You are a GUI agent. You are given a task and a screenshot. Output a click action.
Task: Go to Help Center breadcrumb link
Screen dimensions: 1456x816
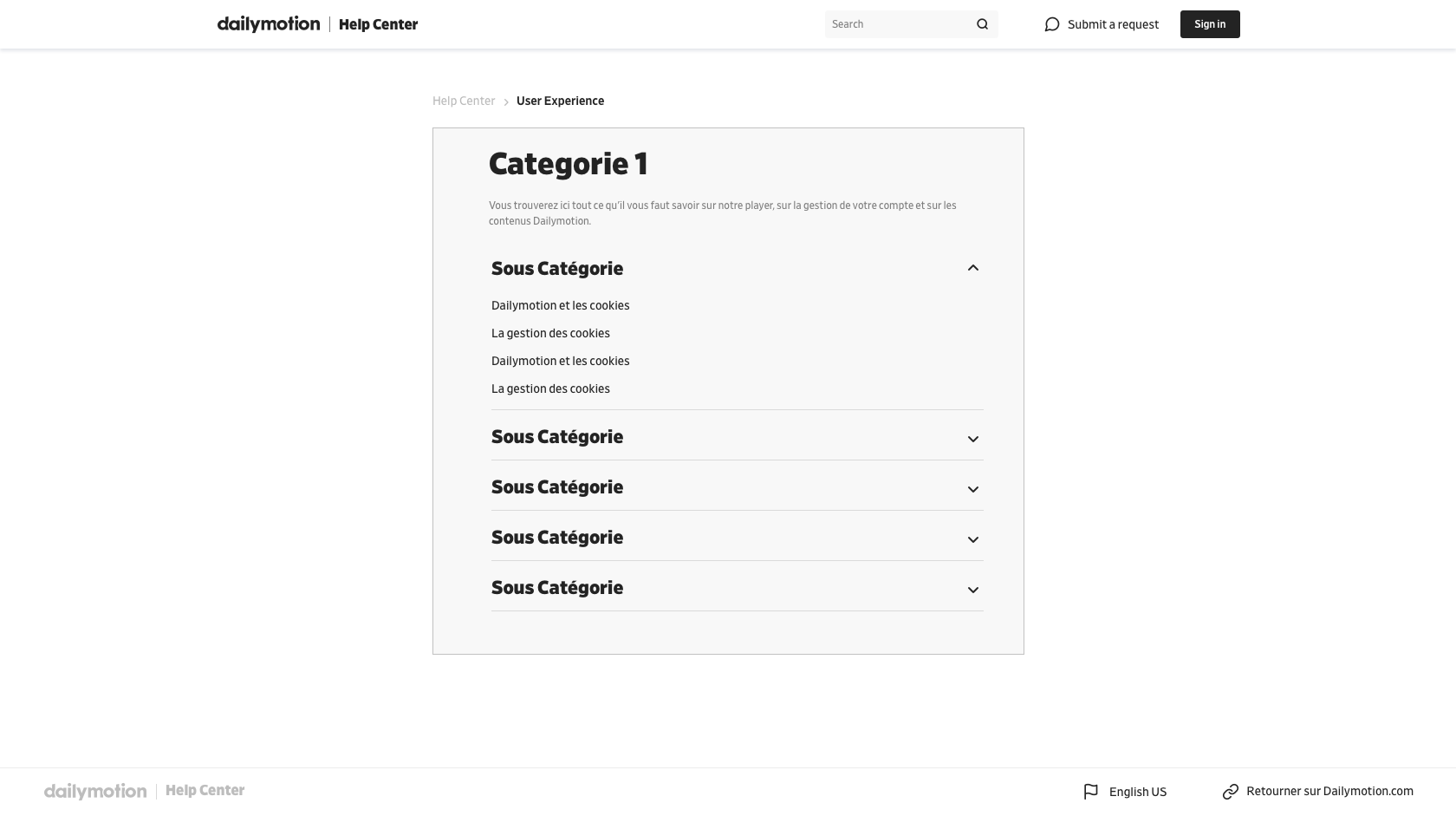464,101
